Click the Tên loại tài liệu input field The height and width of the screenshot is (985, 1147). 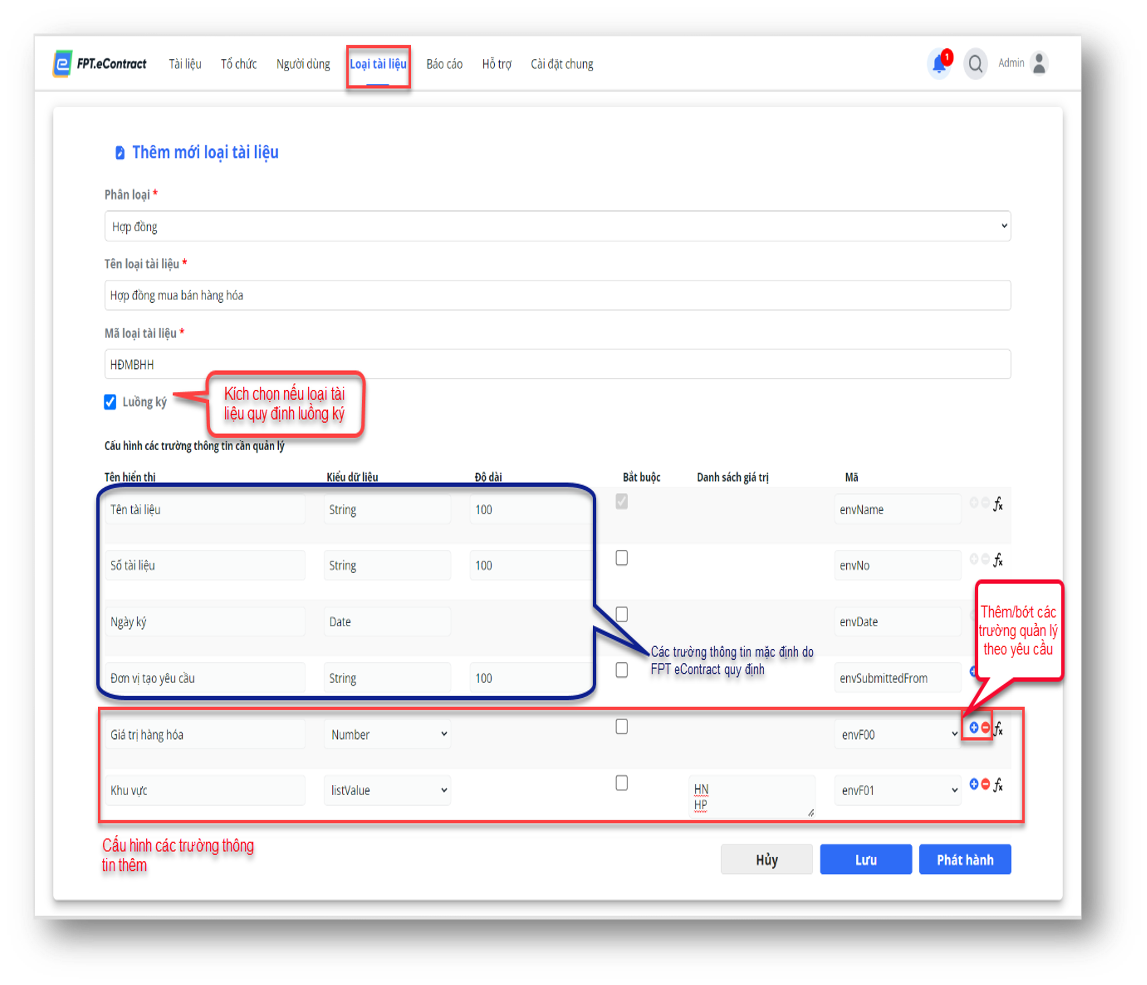click(557, 295)
